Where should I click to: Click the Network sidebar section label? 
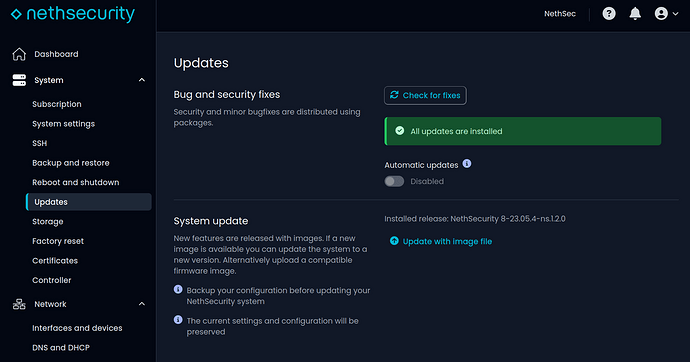(x=50, y=304)
